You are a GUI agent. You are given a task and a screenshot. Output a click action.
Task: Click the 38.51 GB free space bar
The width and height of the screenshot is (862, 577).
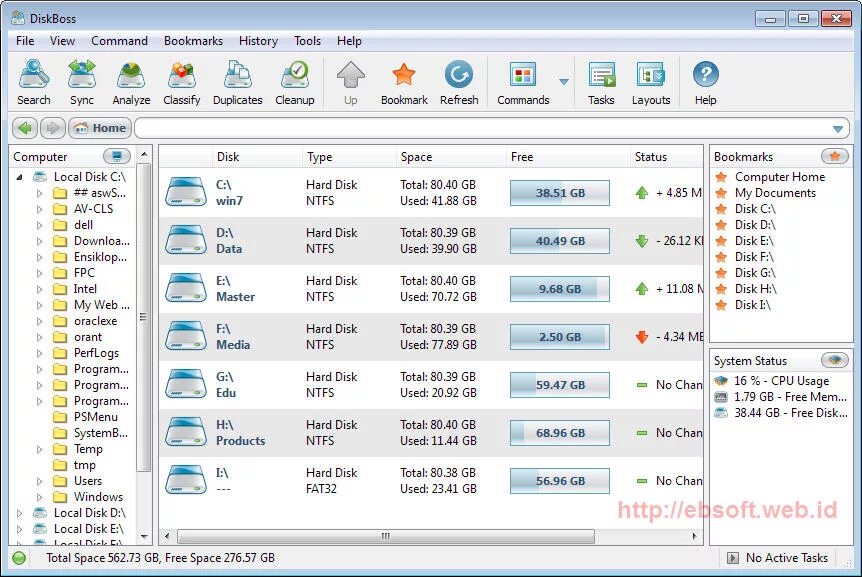[560, 192]
